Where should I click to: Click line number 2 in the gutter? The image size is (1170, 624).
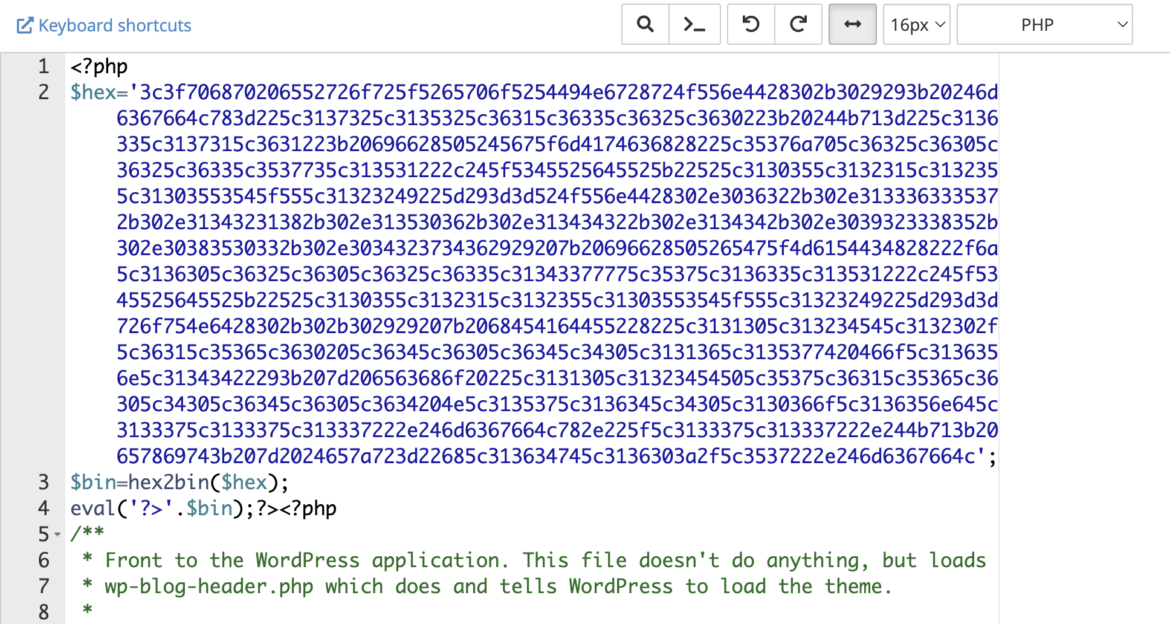click(43, 93)
